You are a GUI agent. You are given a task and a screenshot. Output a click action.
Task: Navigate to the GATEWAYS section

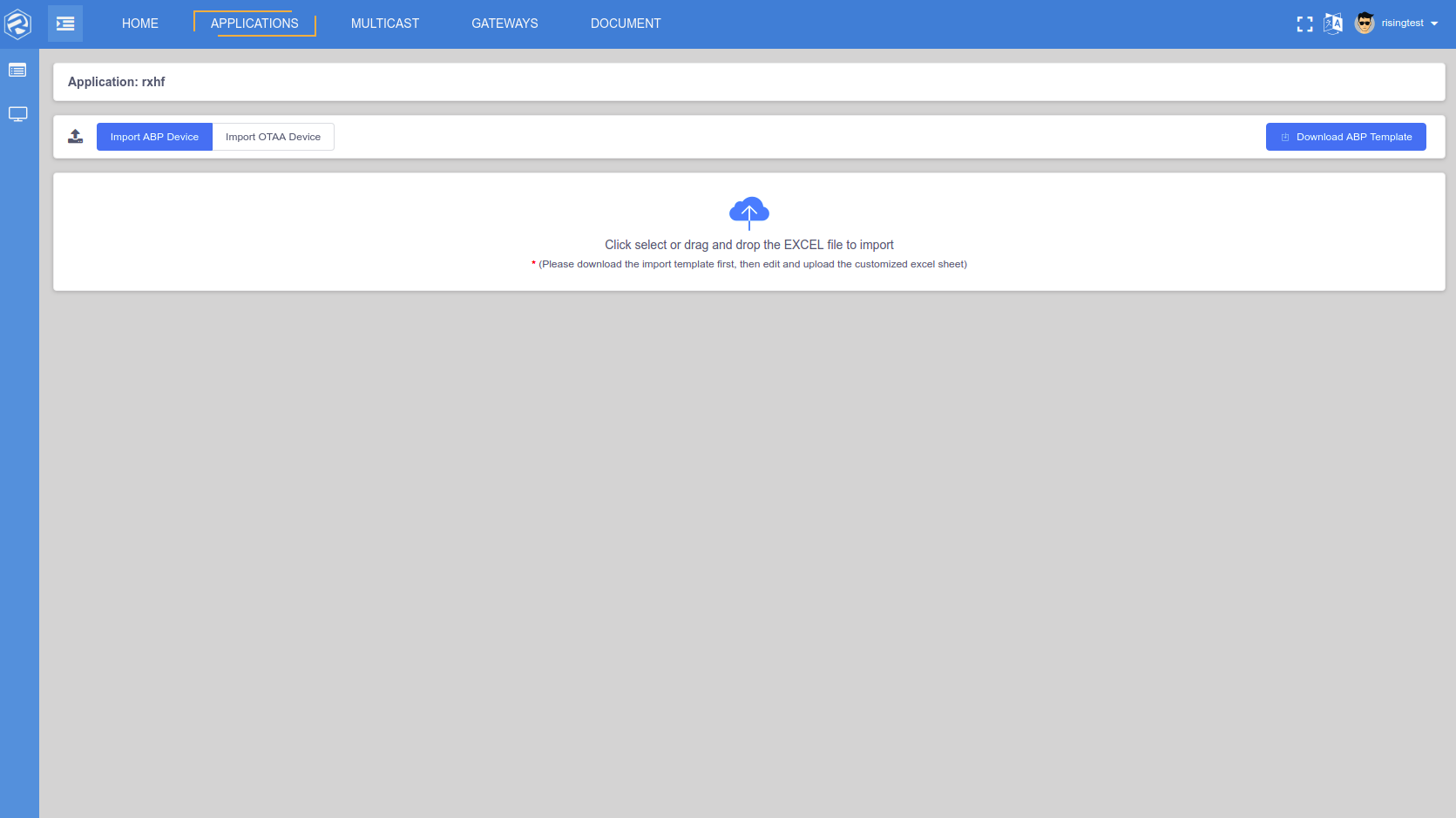(505, 24)
